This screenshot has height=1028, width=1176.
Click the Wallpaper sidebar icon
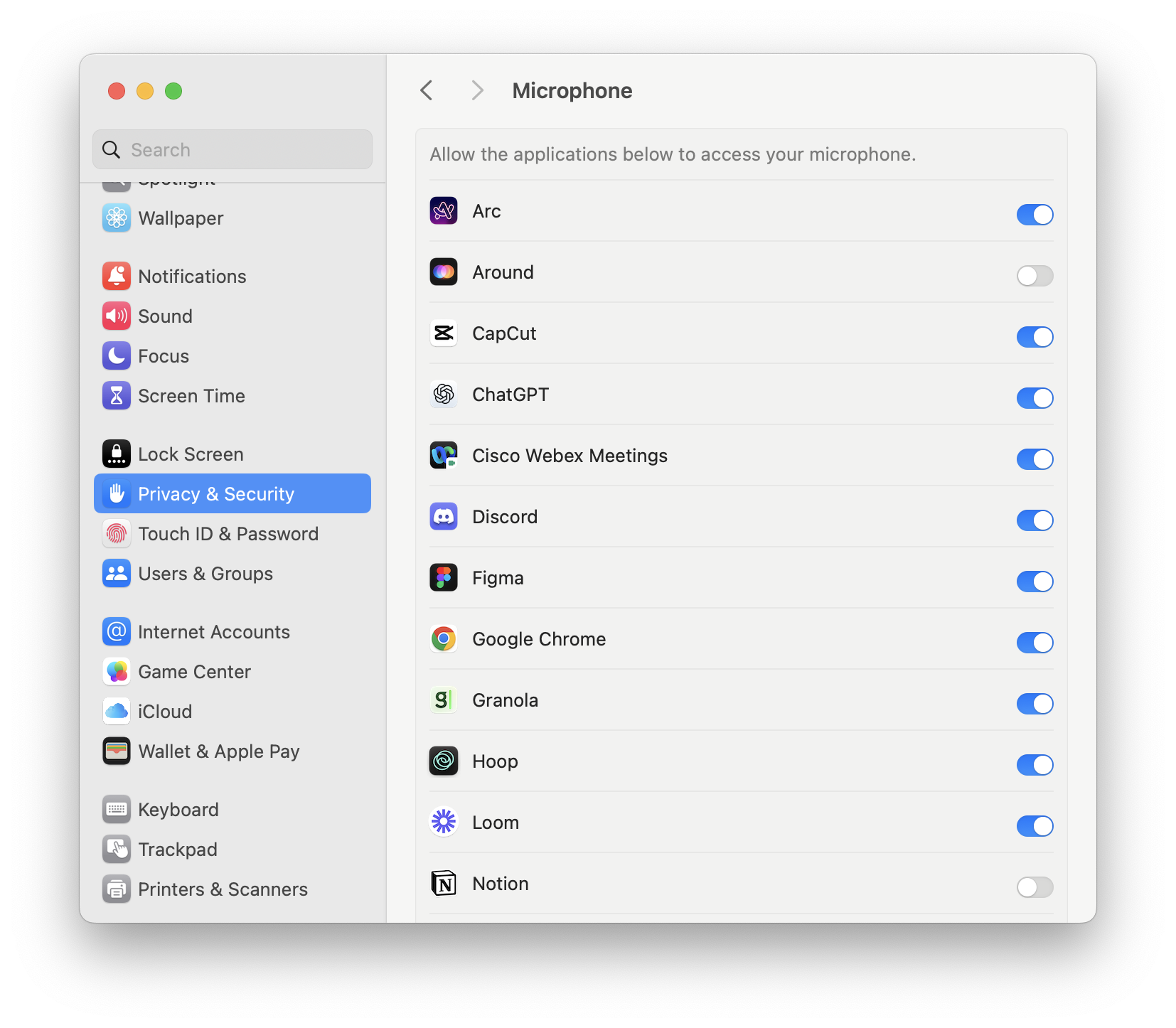[x=117, y=218]
